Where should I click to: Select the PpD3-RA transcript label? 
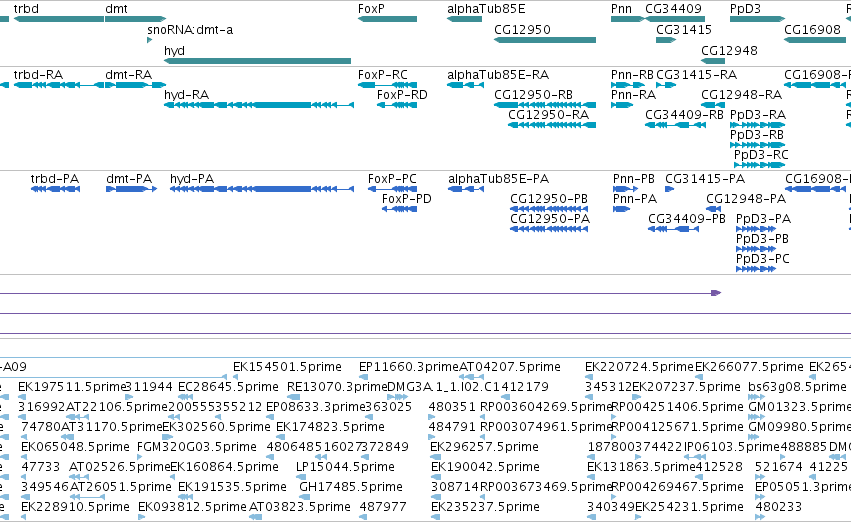pyautogui.click(x=758, y=115)
